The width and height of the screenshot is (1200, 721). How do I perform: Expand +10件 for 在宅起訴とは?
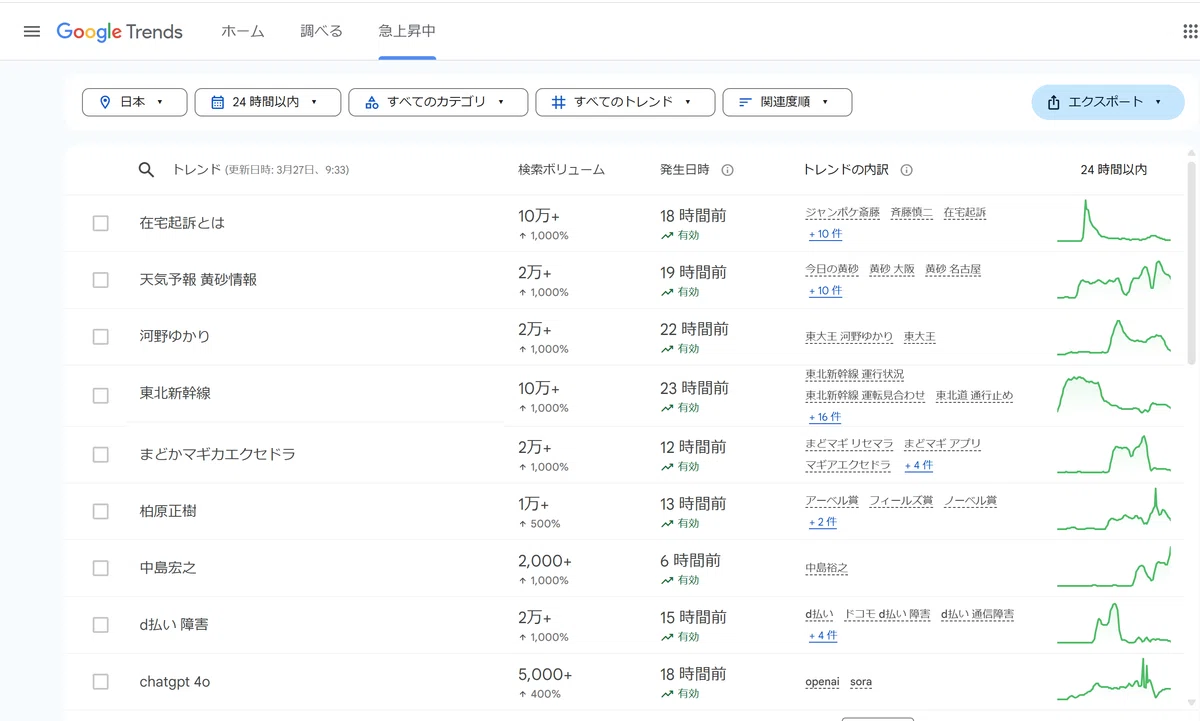point(826,234)
